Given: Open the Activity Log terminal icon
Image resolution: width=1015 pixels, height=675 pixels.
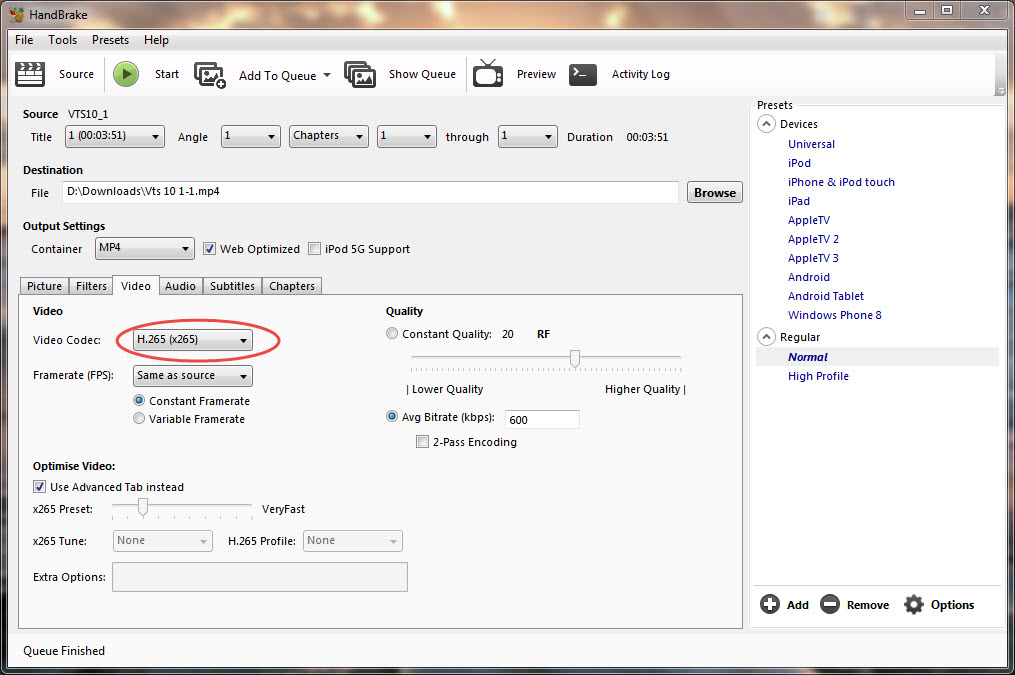Looking at the screenshot, I should point(583,74).
